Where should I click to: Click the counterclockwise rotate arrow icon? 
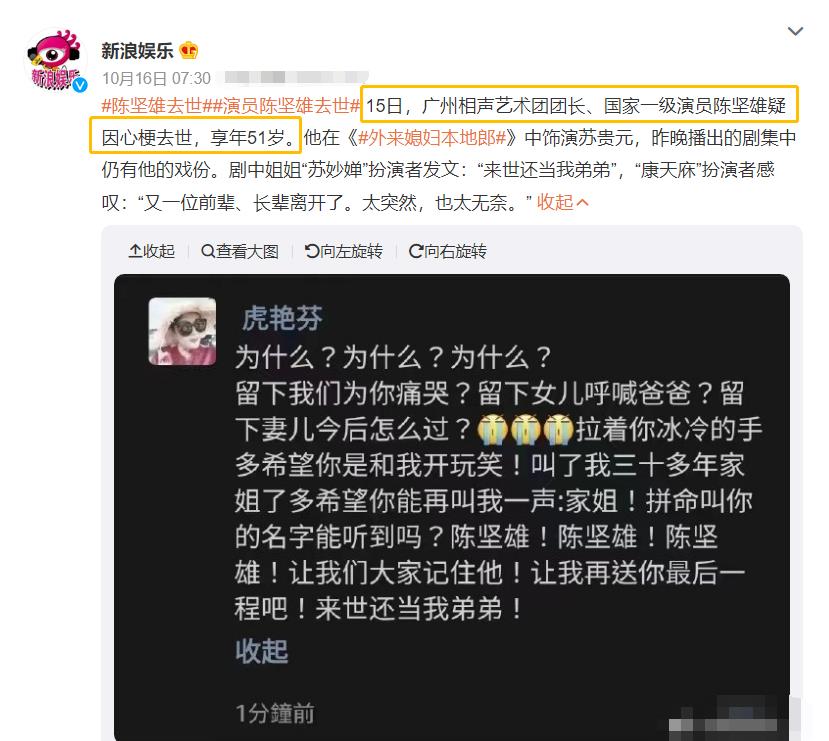point(312,251)
